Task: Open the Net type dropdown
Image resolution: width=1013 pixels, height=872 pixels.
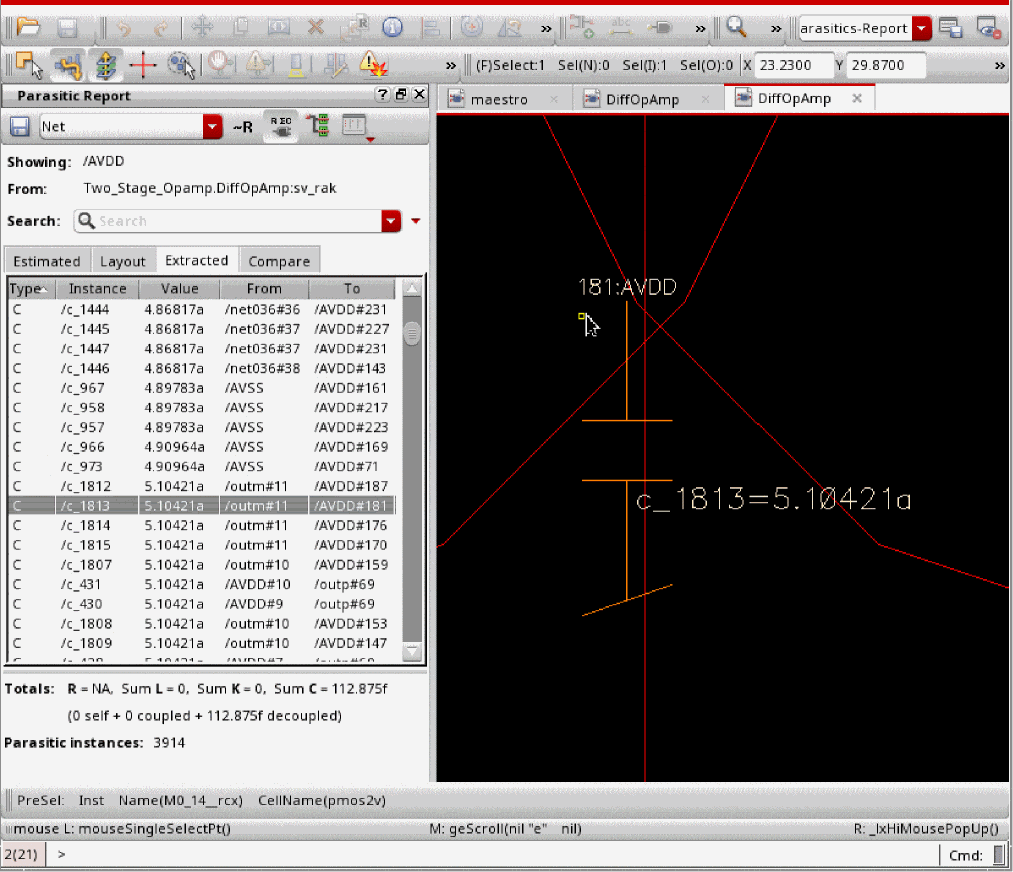Action: coord(212,127)
